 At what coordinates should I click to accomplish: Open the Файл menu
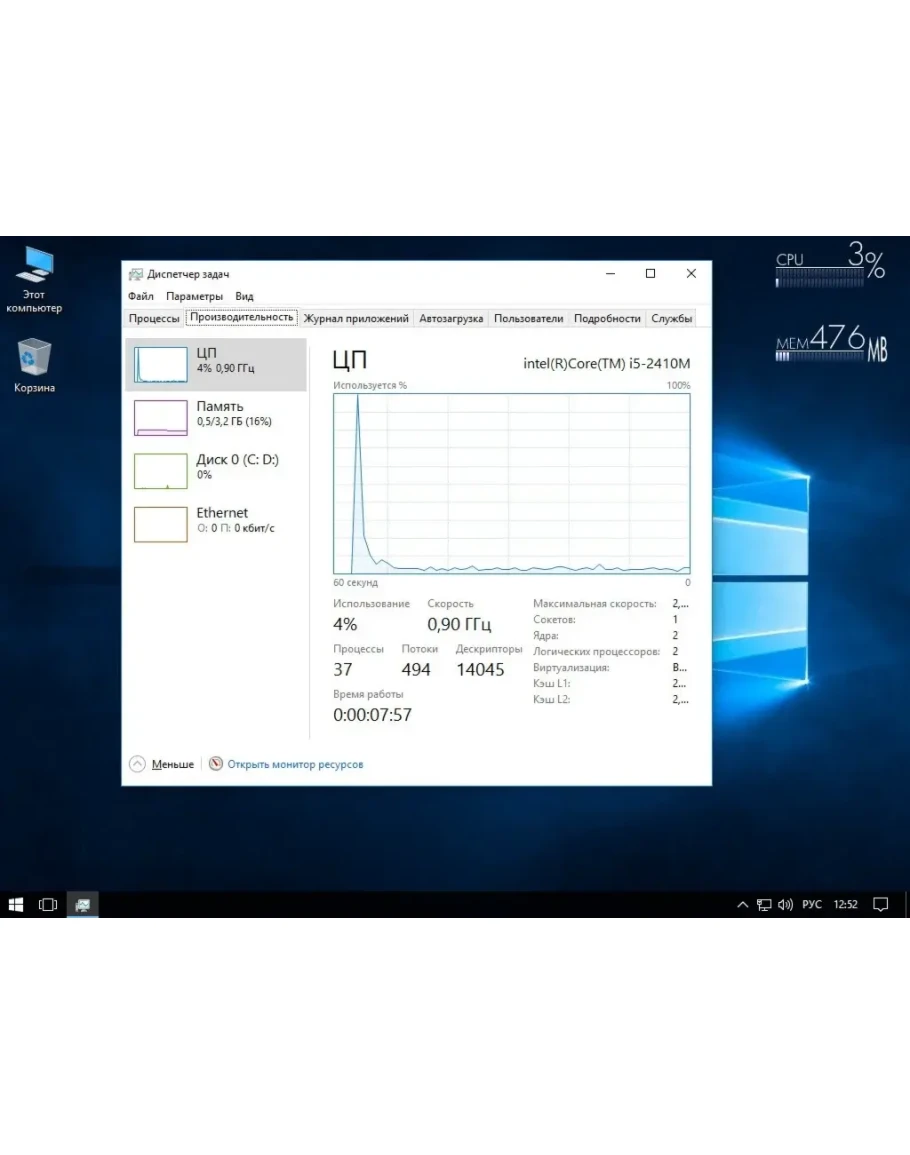141,296
